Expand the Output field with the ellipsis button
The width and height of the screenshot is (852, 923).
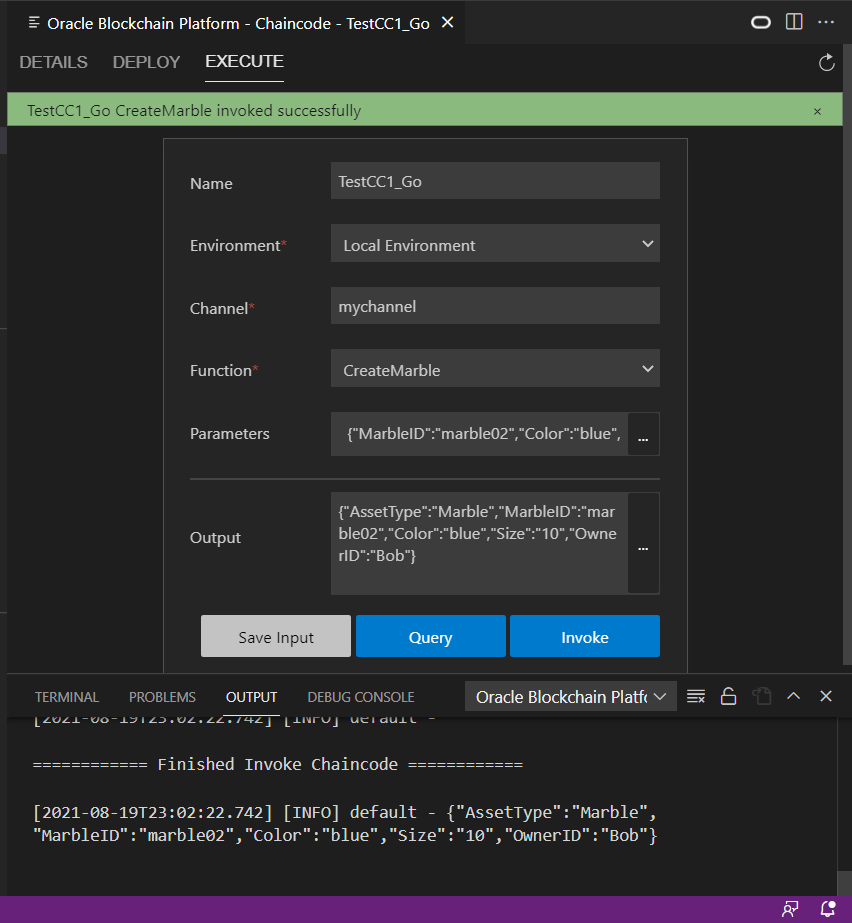click(643, 544)
